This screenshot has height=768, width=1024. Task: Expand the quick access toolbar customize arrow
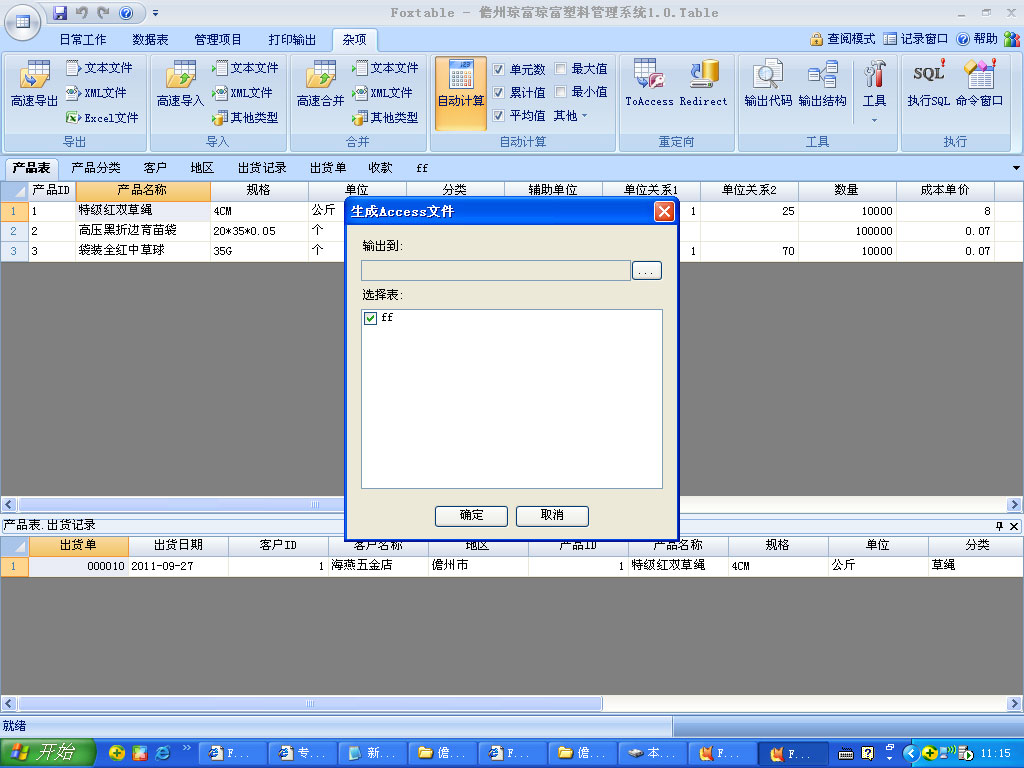tap(155, 12)
